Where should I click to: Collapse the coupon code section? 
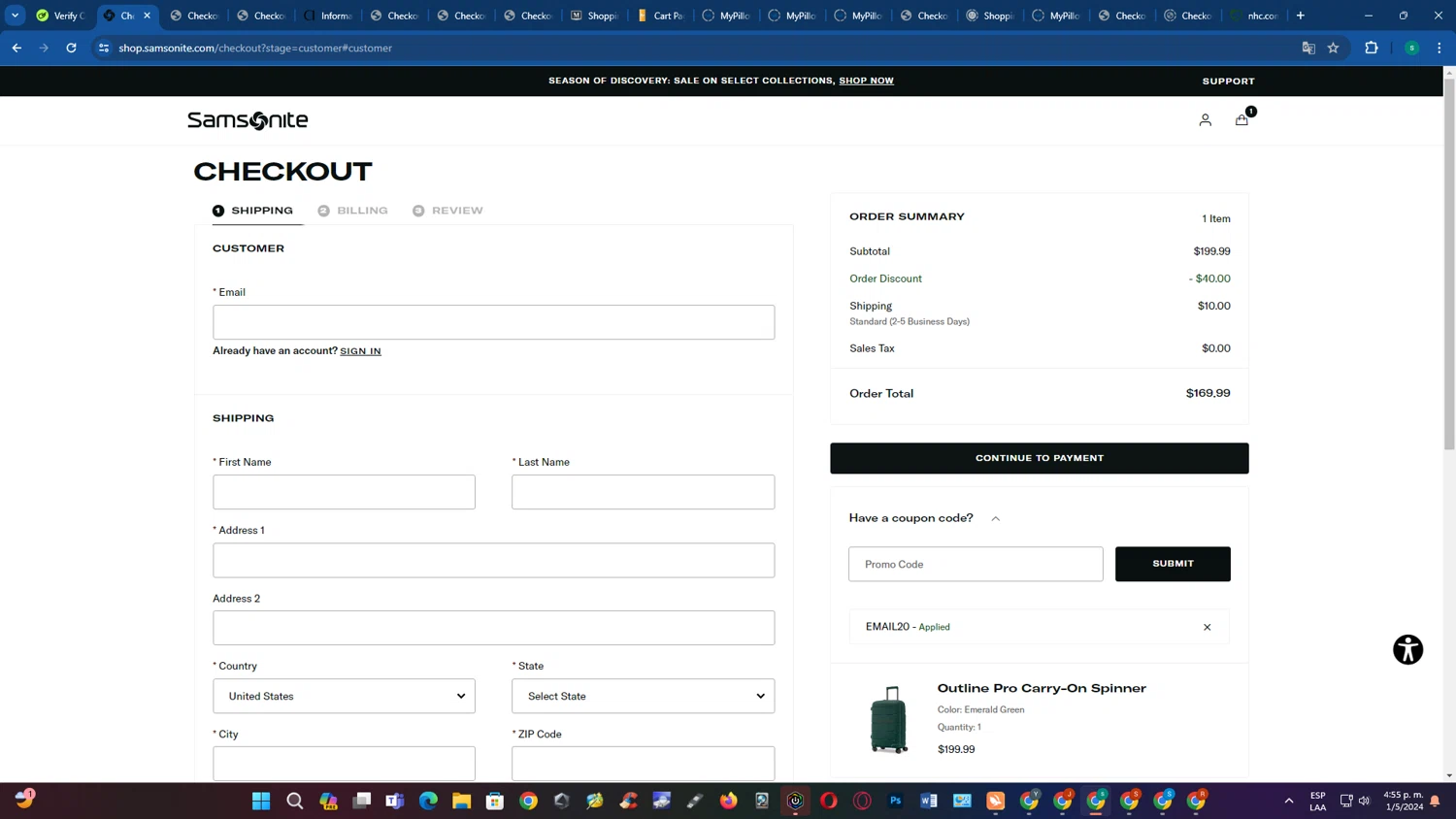click(995, 518)
